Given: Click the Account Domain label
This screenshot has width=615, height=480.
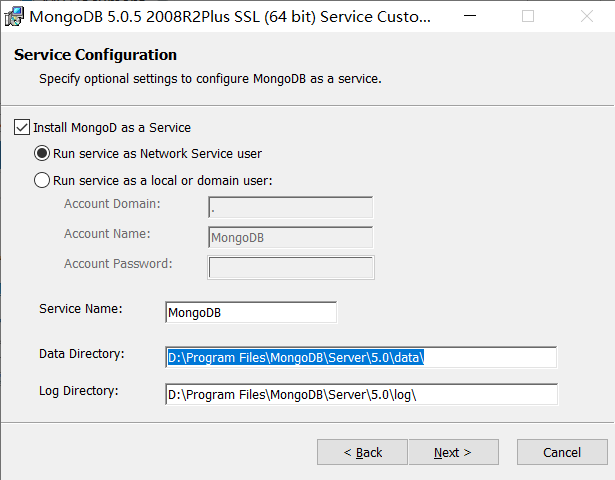Looking at the screenshot, I should [112, 204].
